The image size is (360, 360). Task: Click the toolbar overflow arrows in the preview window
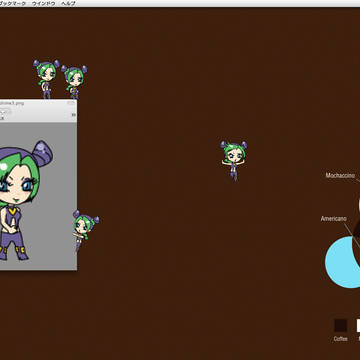[74, 115]
